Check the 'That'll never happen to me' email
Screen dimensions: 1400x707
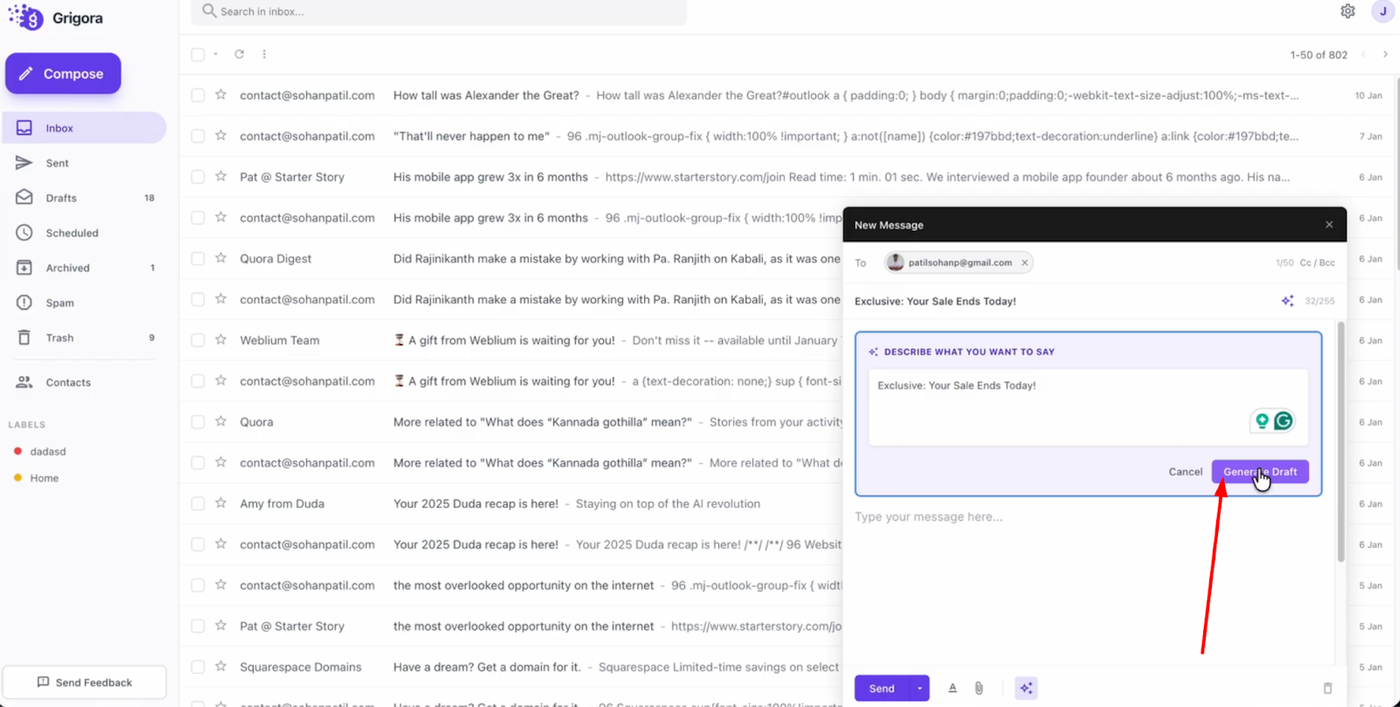tap(198, 136)
